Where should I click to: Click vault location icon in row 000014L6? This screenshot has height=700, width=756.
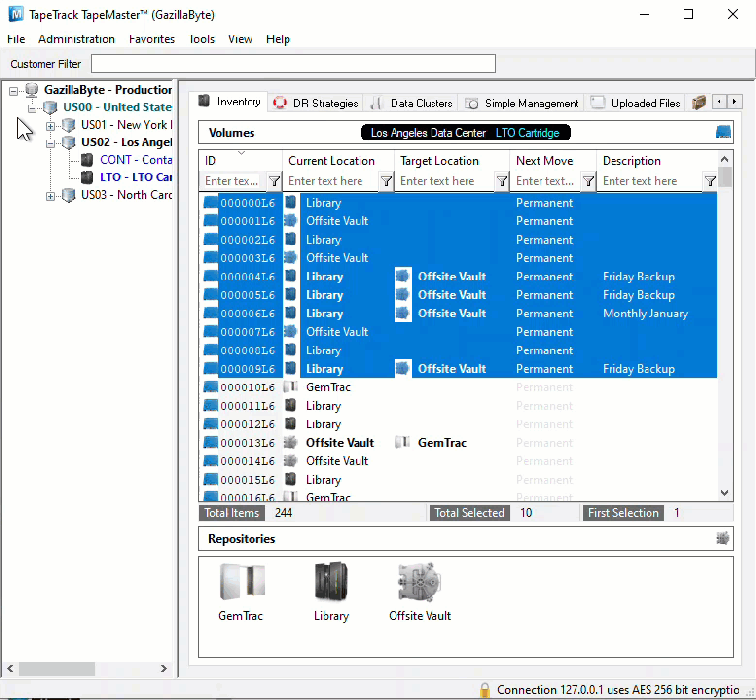click(x=290, y=460)
